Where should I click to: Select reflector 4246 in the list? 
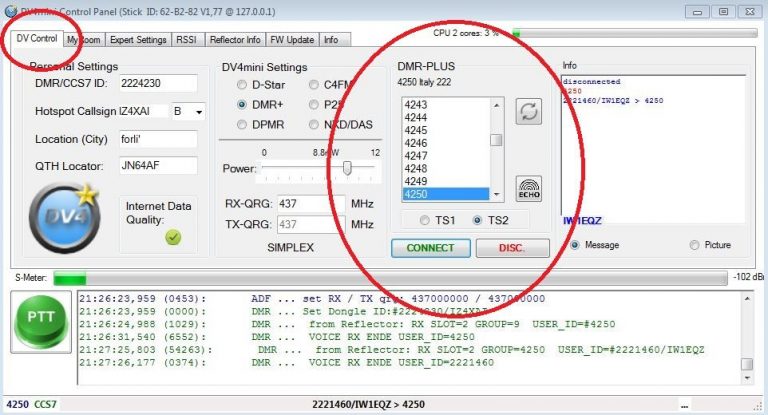[446, 143]
